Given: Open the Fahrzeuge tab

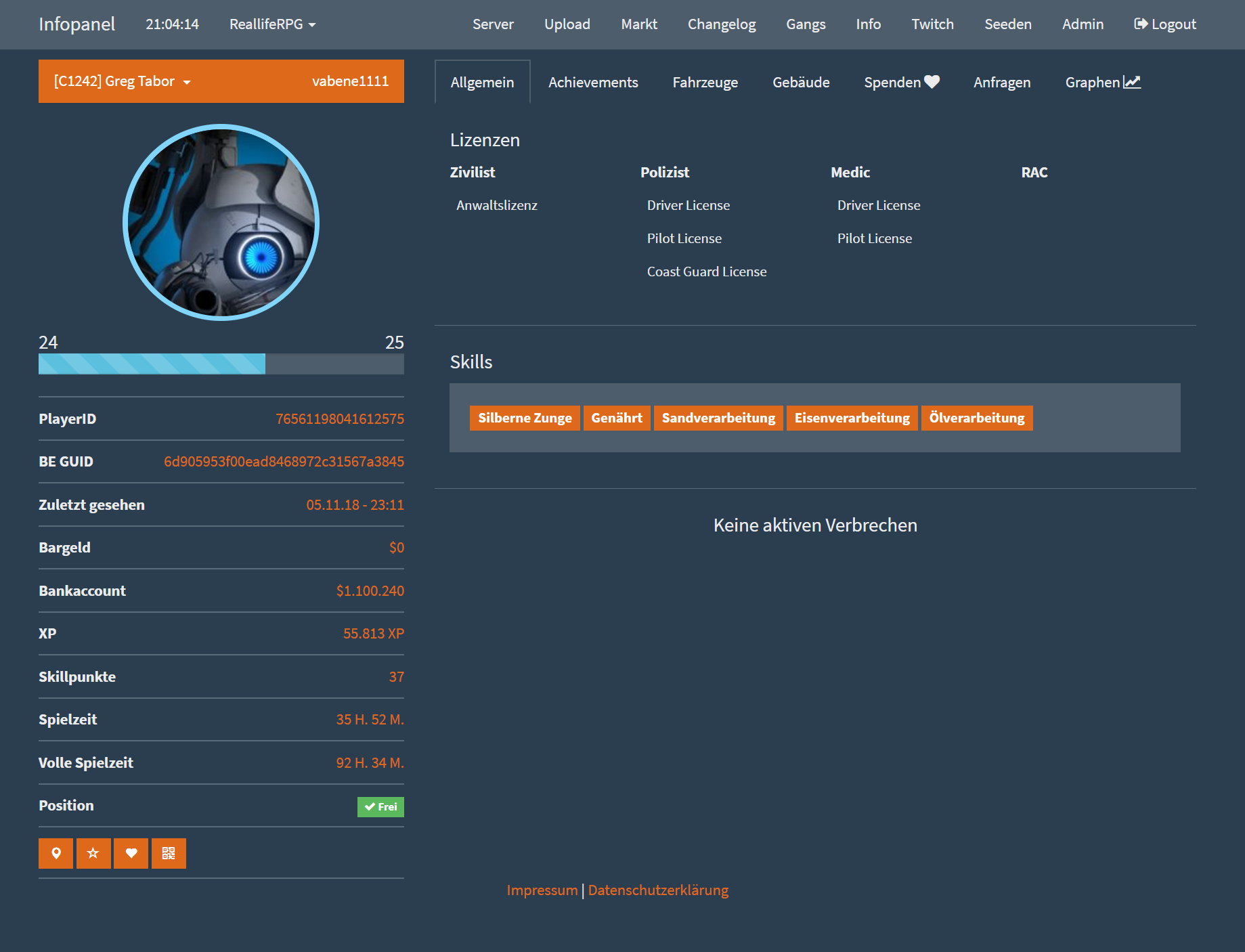Looking at the screenshot, I should tap(705, 83).
